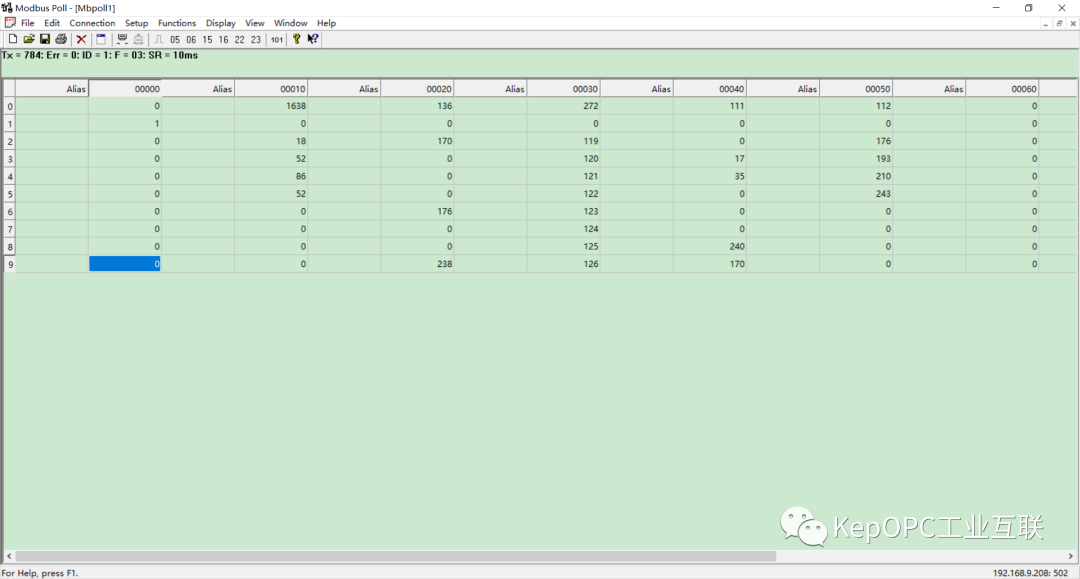Select cell with value 240
The height and width of the screenshot is (579, 1080).
710,246
